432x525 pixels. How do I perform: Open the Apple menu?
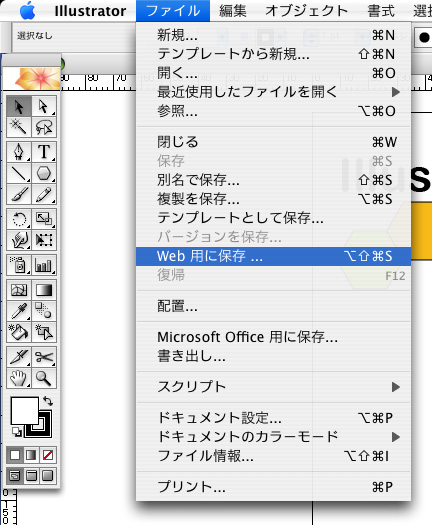(27, 10)
